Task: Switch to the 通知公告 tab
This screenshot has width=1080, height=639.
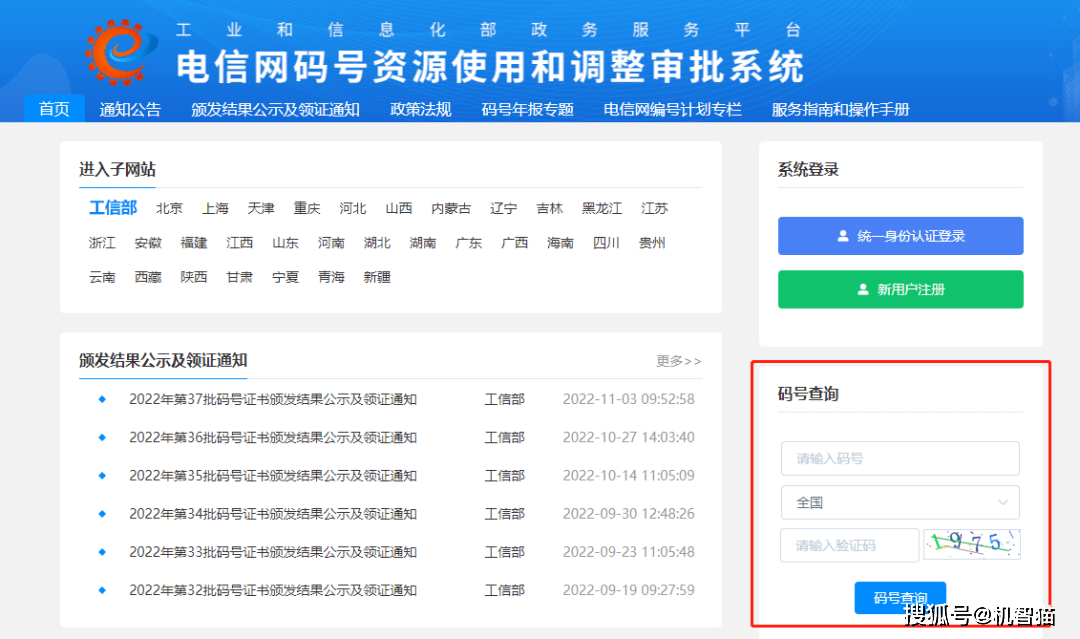Action: (130, 109)
